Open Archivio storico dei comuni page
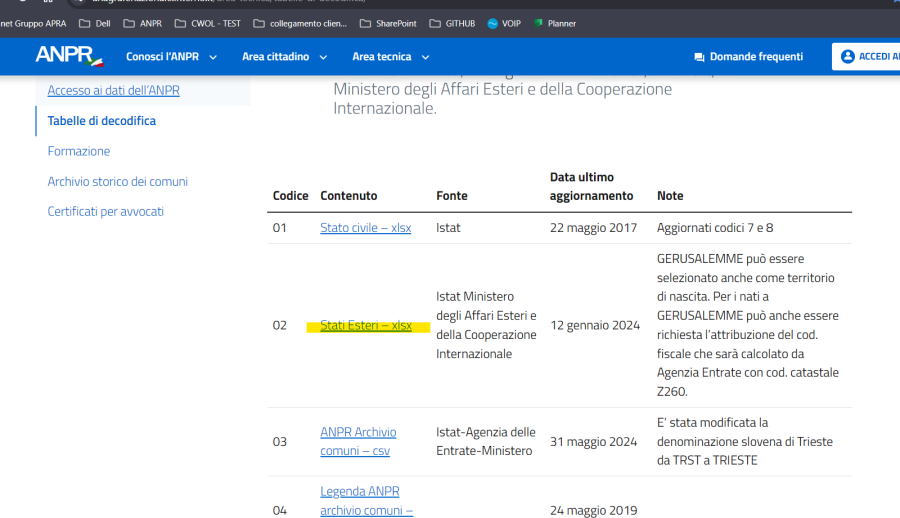Image resolution: width=900 pixels, height=518 pixels. (117, 182)
